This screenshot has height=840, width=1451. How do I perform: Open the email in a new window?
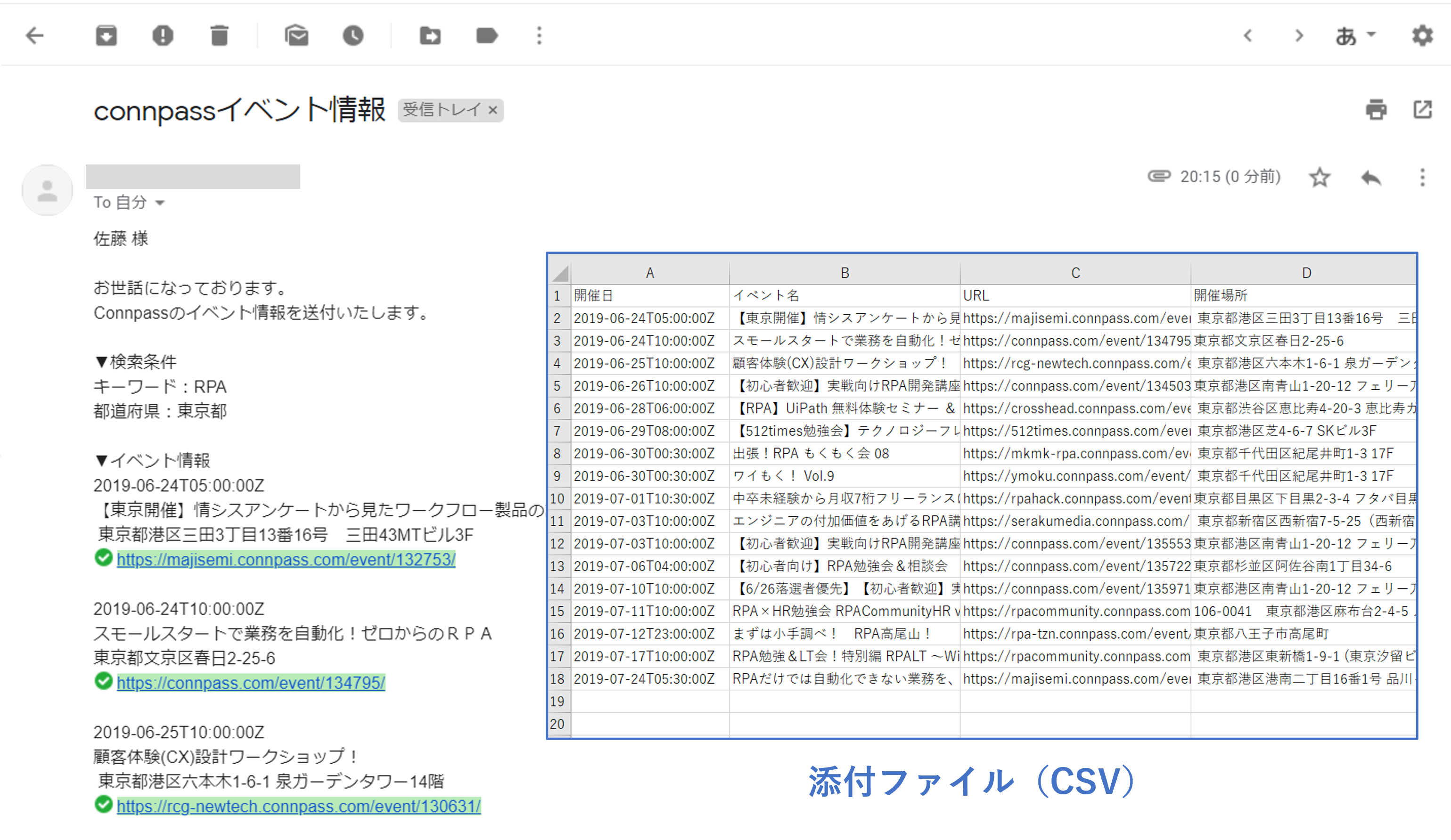point(1422,109)
